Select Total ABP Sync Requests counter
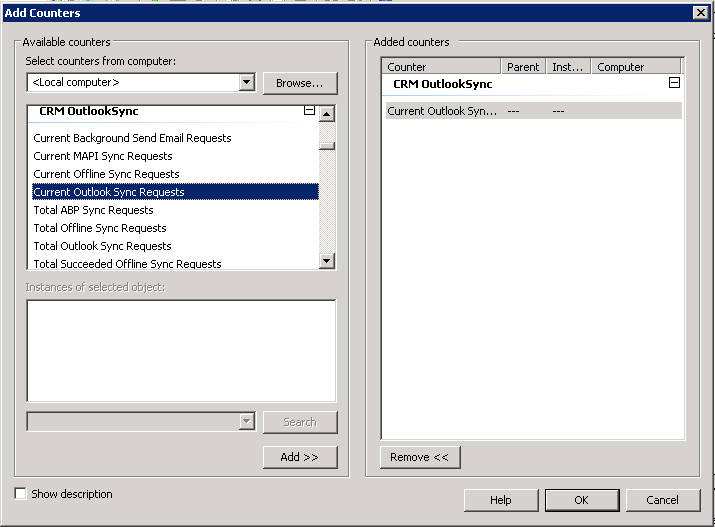 tap(93, 210)
